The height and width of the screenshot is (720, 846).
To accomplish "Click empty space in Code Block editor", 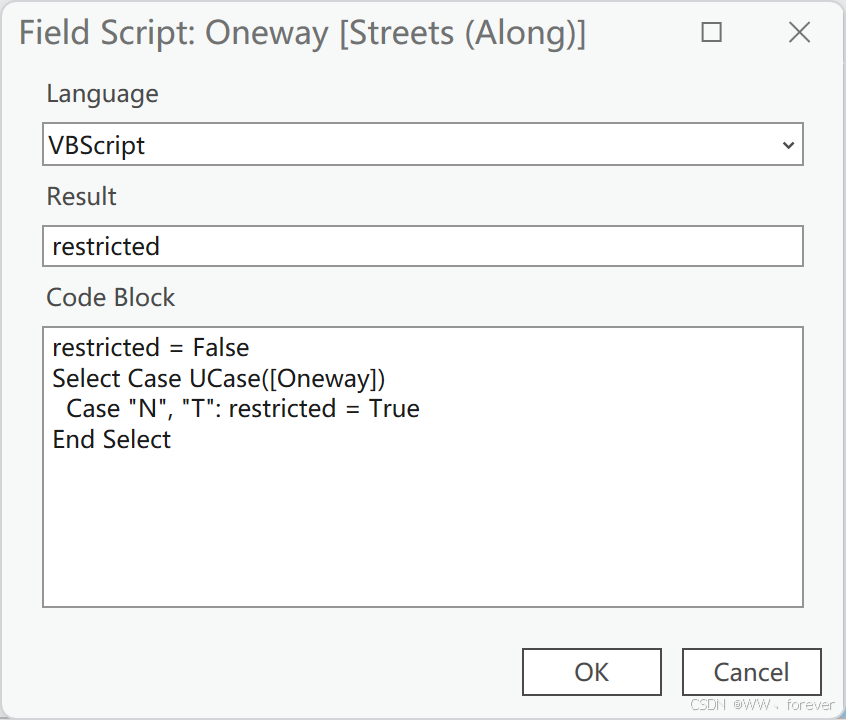I will click(422, 529).
